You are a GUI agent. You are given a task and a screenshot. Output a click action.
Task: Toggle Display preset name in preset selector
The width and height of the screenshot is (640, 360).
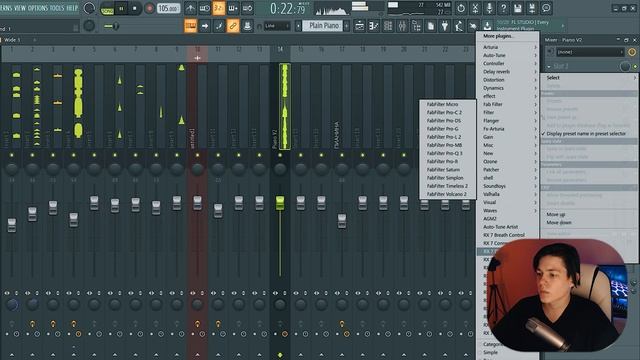pos(586,133)
